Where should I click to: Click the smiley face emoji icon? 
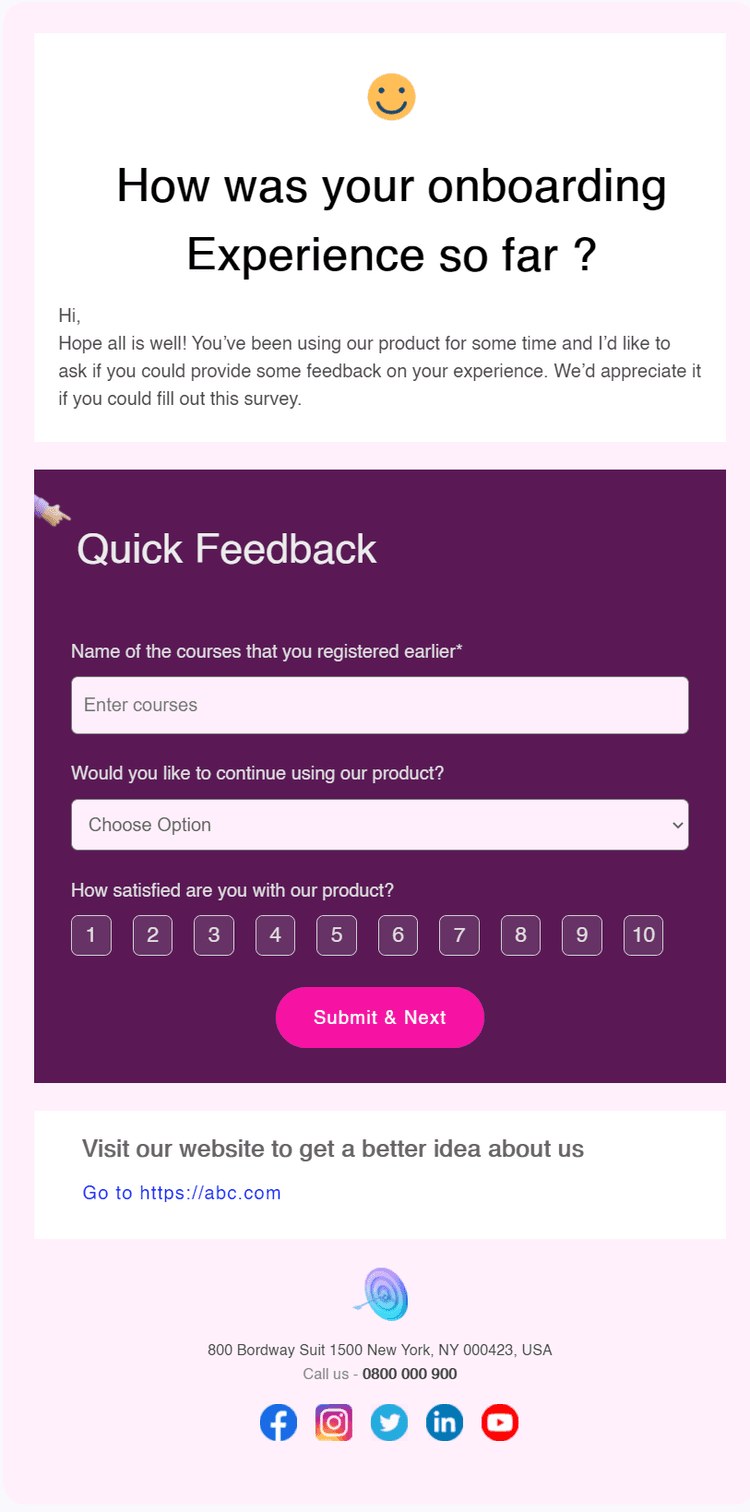tap(391, 97)
